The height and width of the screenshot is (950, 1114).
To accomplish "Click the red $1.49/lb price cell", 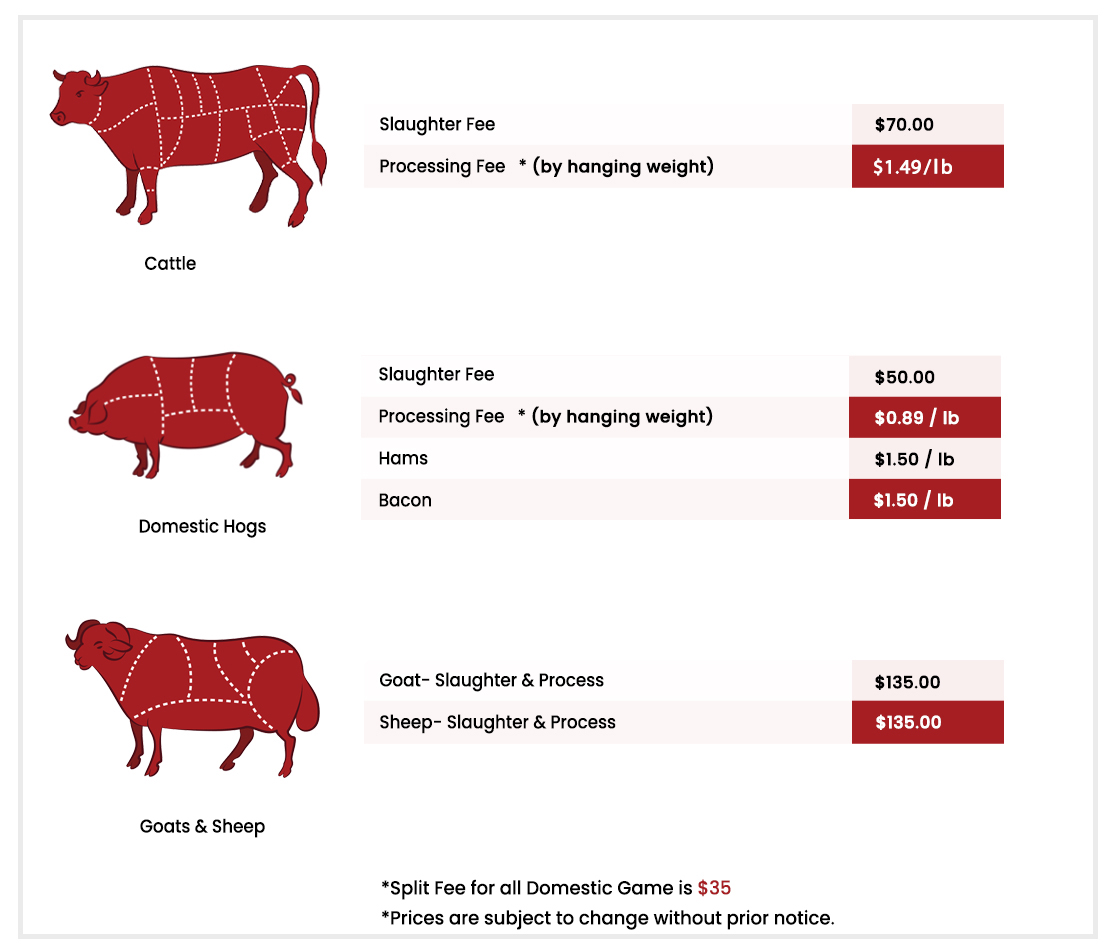I will 927,166.
